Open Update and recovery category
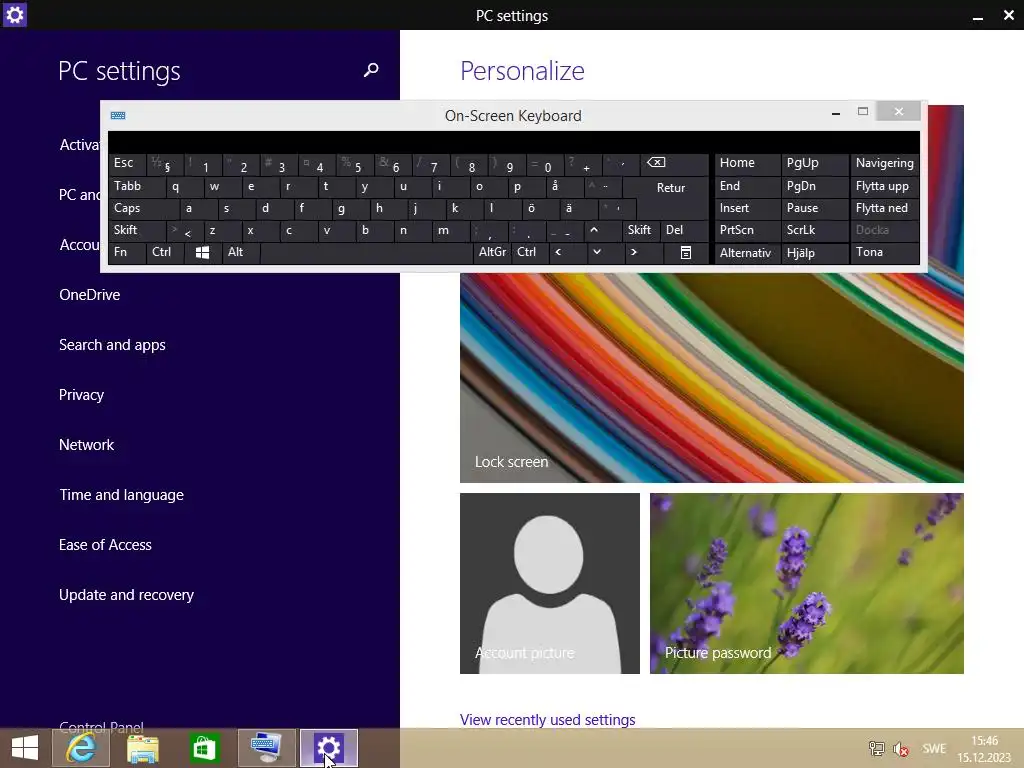1024x768 pixels. pos(126,595)
